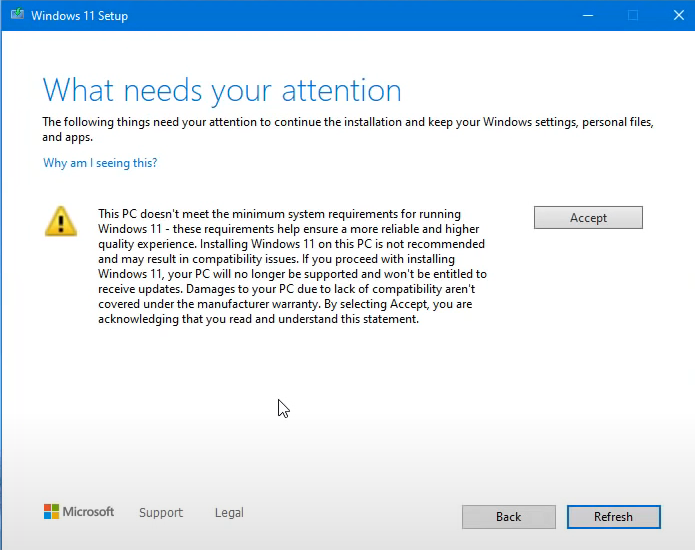
Task: Click the disabled maximize button
Action: point(633,16)
